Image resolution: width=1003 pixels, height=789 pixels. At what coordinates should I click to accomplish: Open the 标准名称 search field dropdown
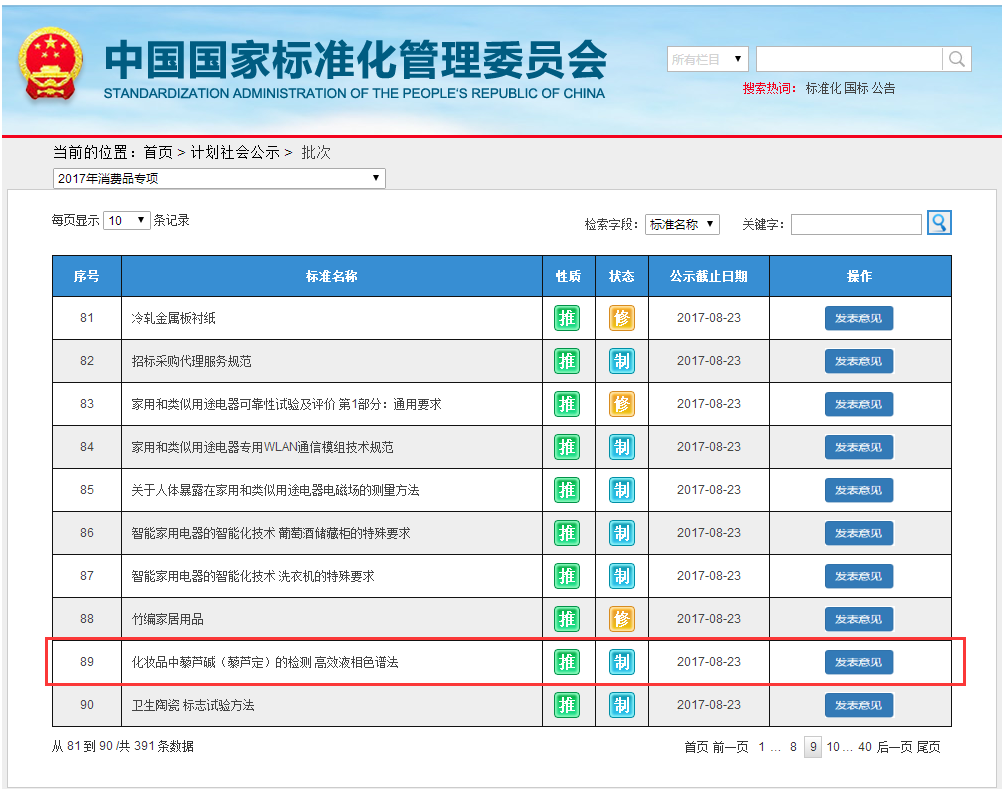pos(682,224)
